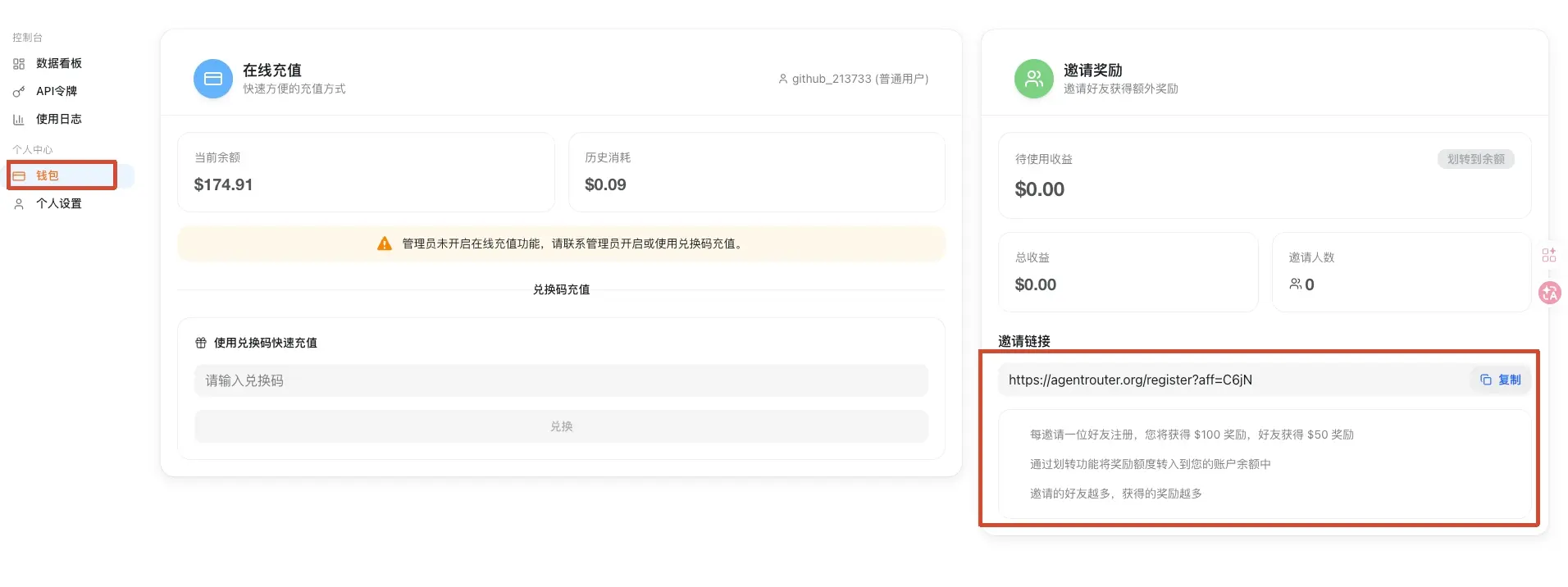1568x587 pixels.
Task: Click the gift icon beside 使用兑换码快速充值
Action: click(201, 343)
